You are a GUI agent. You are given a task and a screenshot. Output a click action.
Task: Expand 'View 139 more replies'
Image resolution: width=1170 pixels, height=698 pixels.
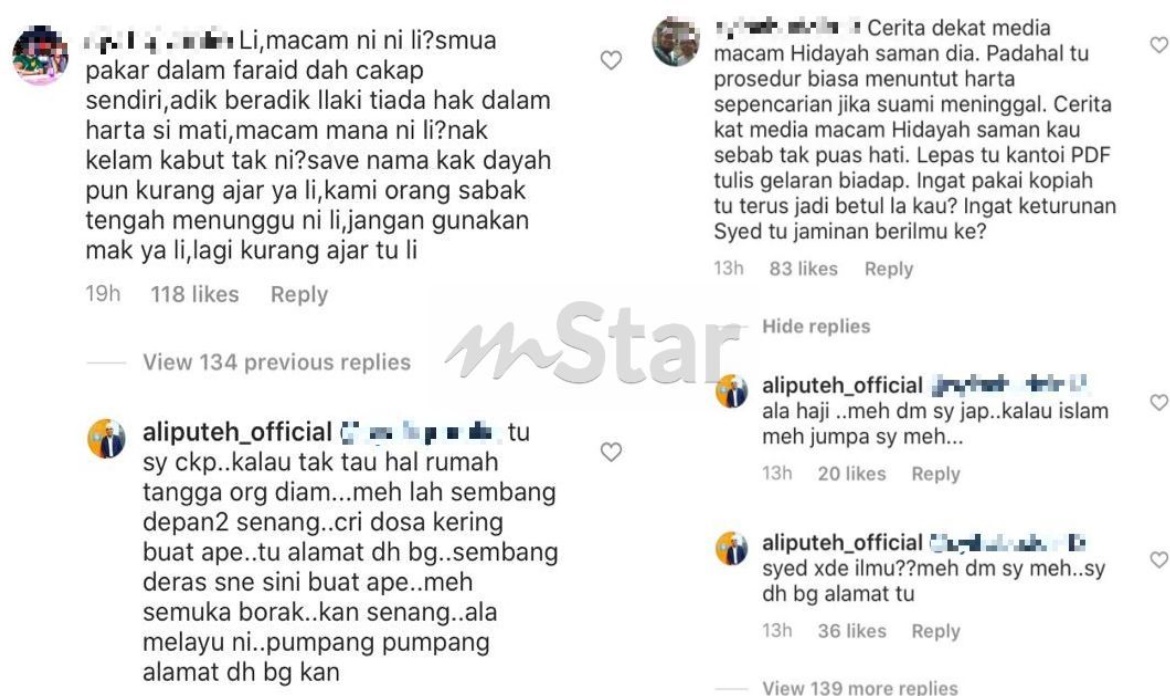(x=860, y=688)
